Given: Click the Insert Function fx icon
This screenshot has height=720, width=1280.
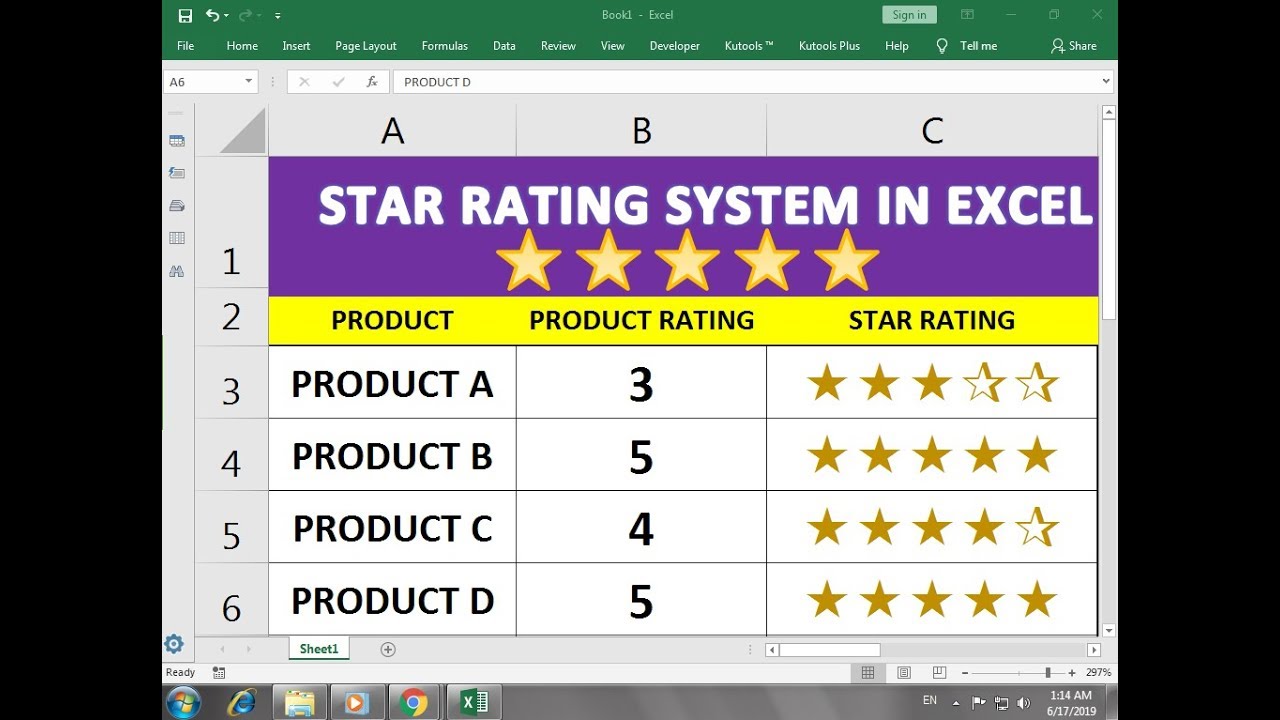Looking at the screenshot, I should (x=371, y=82).
